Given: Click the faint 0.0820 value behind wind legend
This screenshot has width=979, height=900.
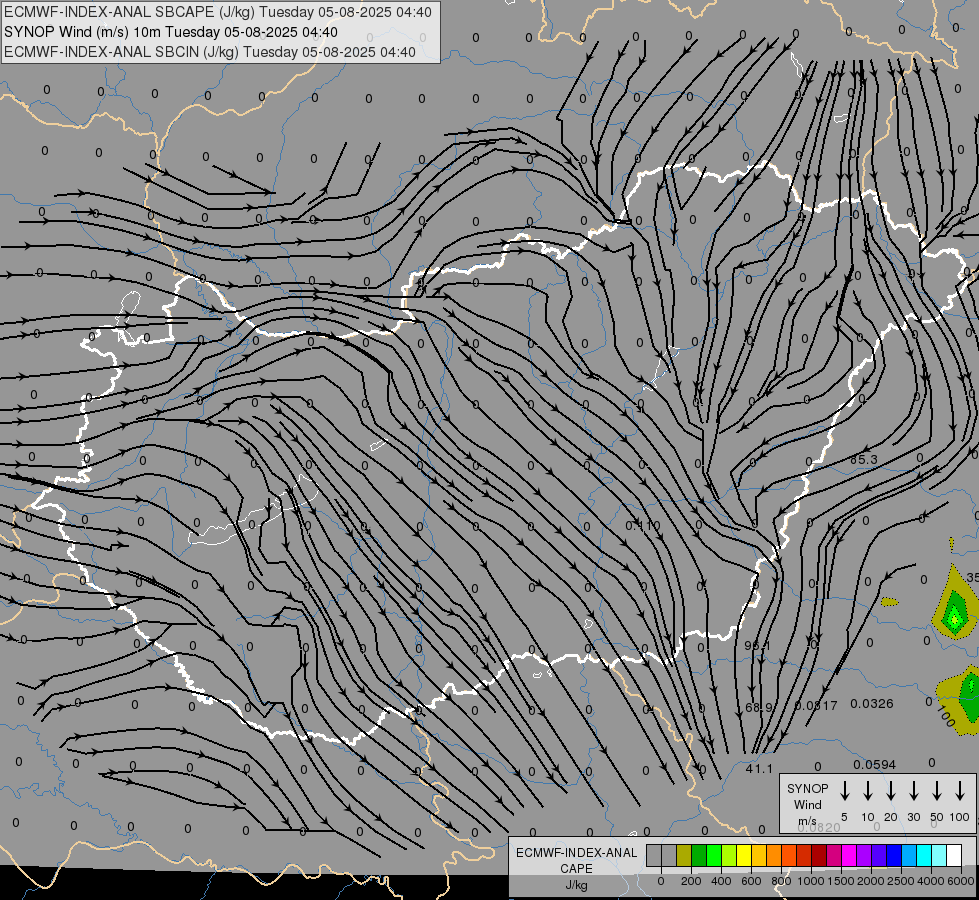Looking at the screenshot, I should (819, 827).
